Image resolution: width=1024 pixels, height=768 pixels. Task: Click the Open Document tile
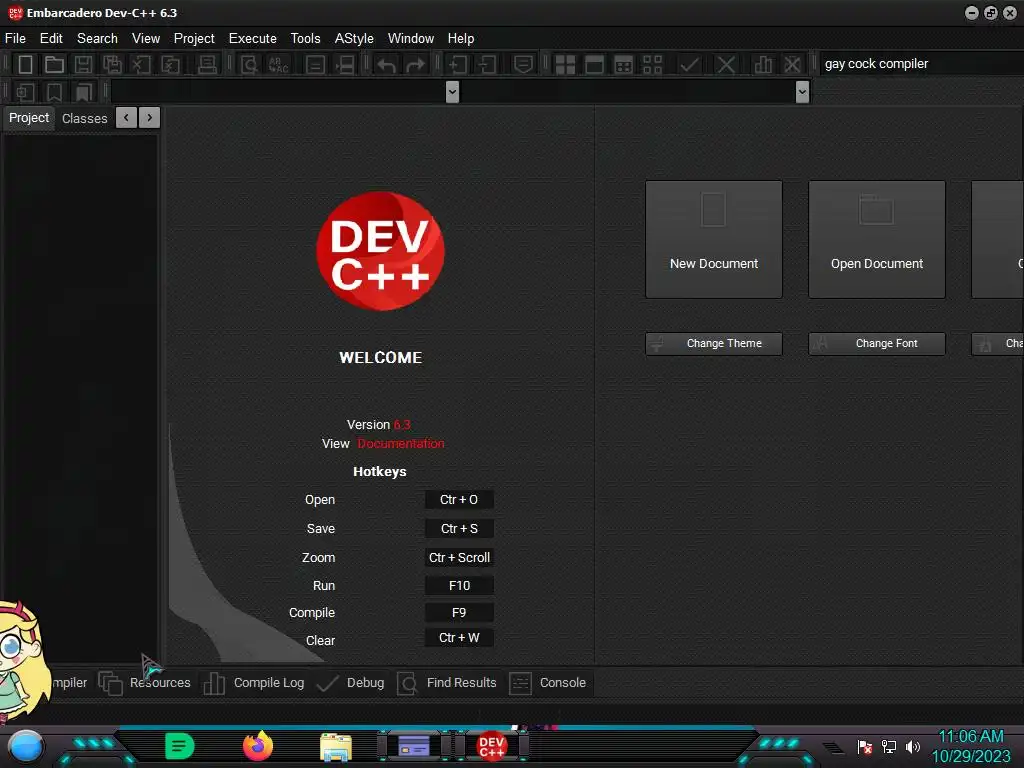tap(877, 240)
